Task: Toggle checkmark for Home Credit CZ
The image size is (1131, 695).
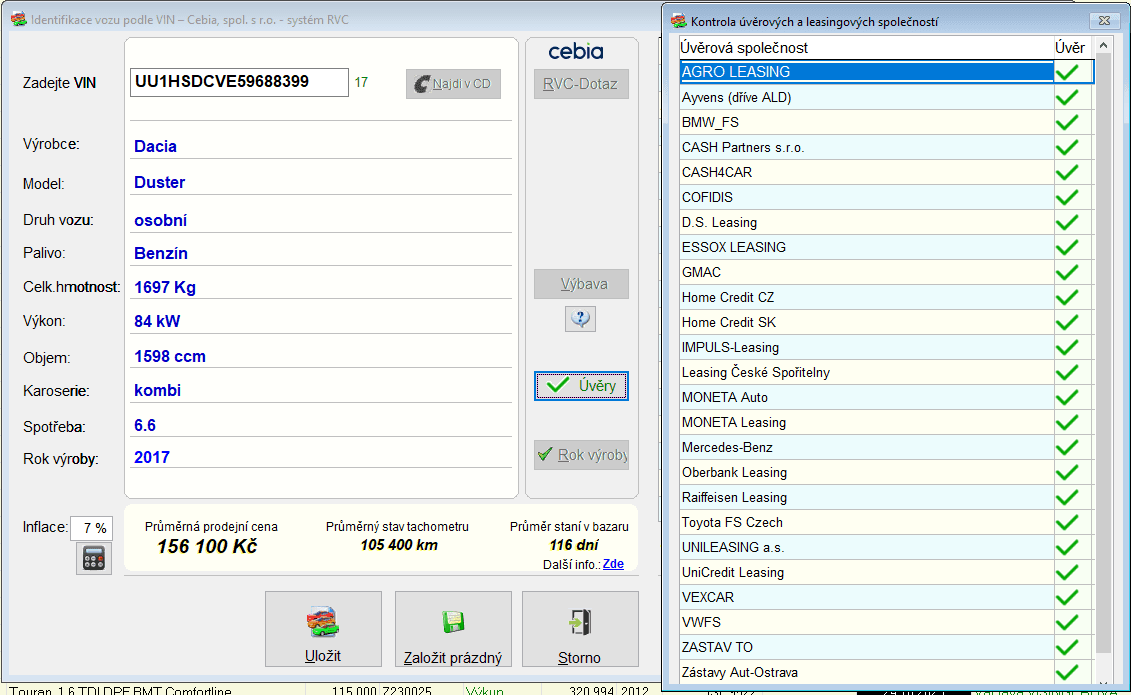Action: coord(1067,297)
